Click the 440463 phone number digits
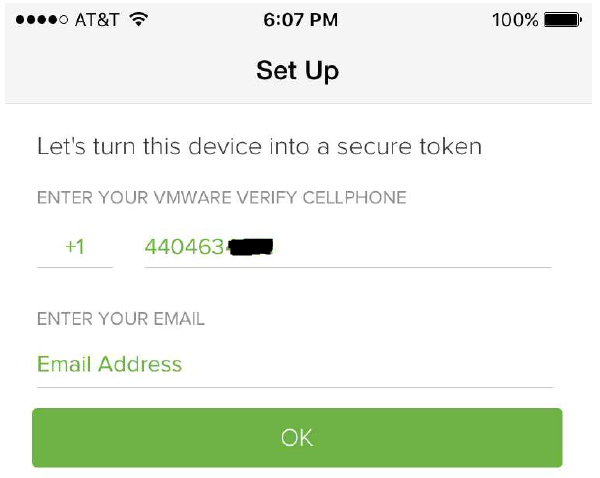Viewport: 600px width, 478px height. tap(185, 247)
